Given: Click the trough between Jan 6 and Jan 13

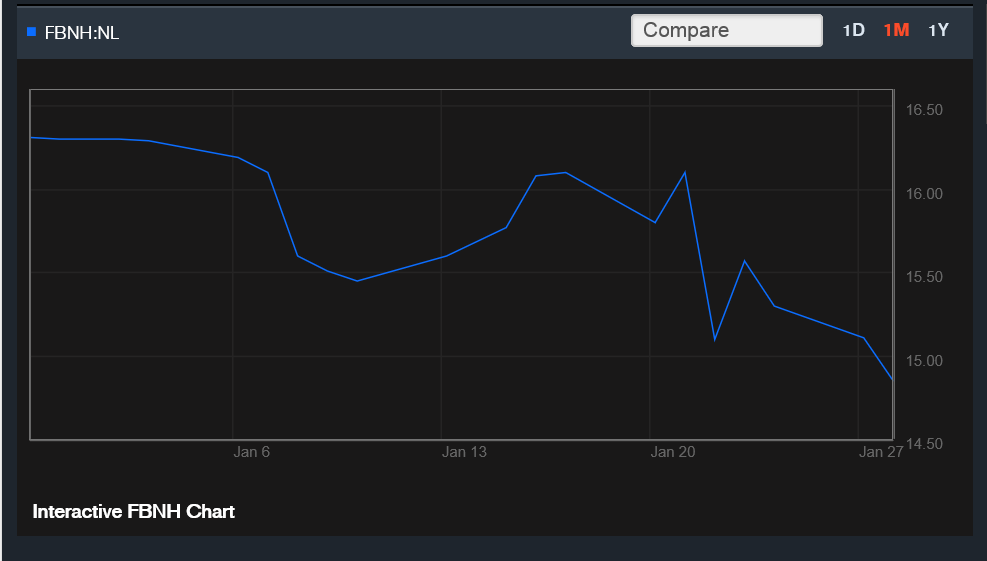Looking at the screenshot, I should [357, 281].
